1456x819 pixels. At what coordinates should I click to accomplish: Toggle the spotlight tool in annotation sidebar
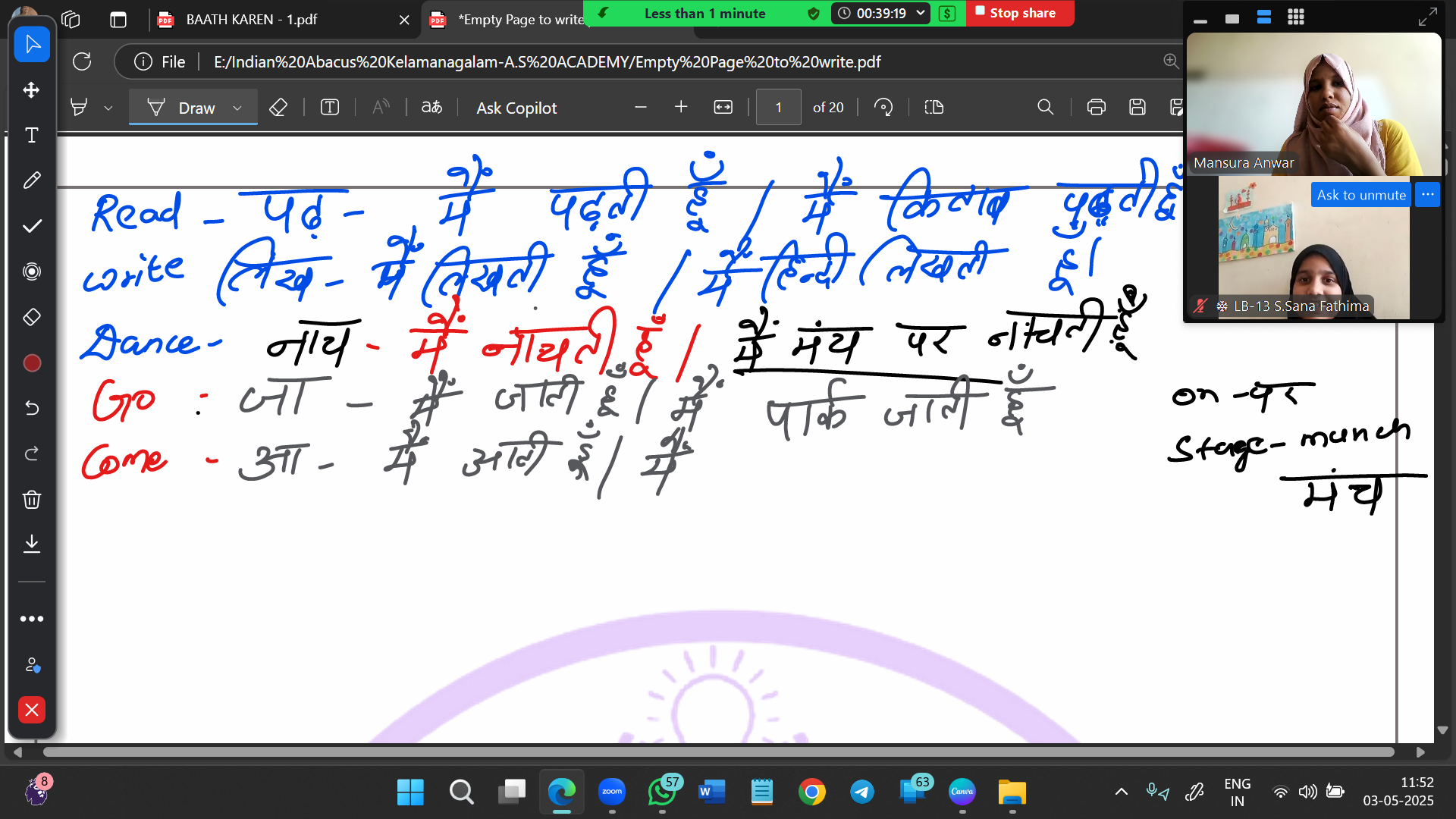32,271
